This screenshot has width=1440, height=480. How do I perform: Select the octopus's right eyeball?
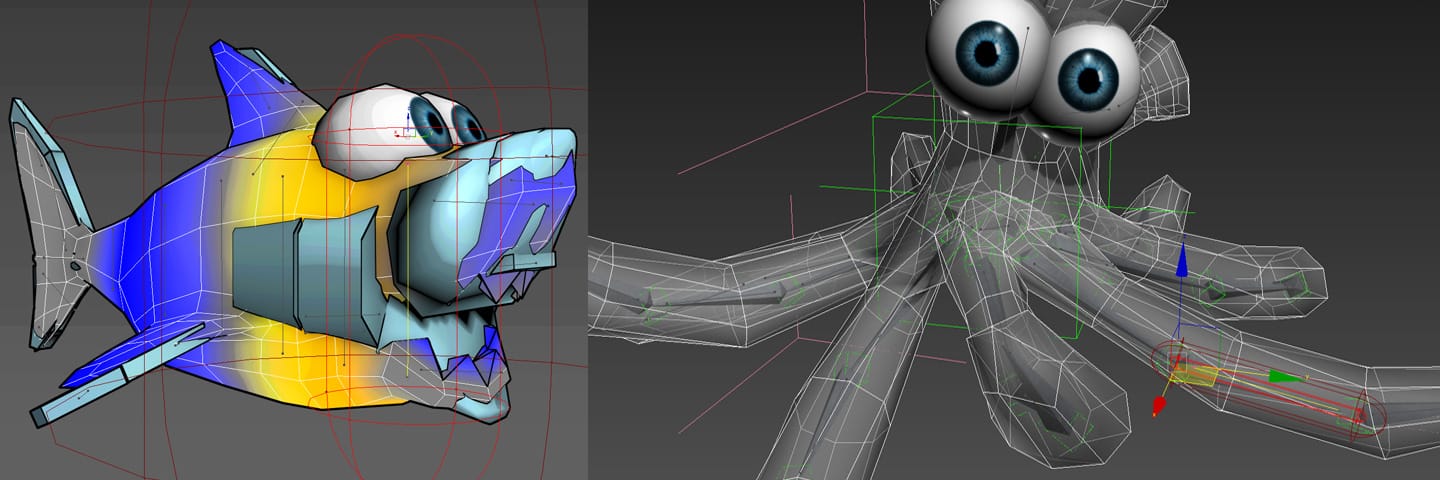tap(1085, 78)
